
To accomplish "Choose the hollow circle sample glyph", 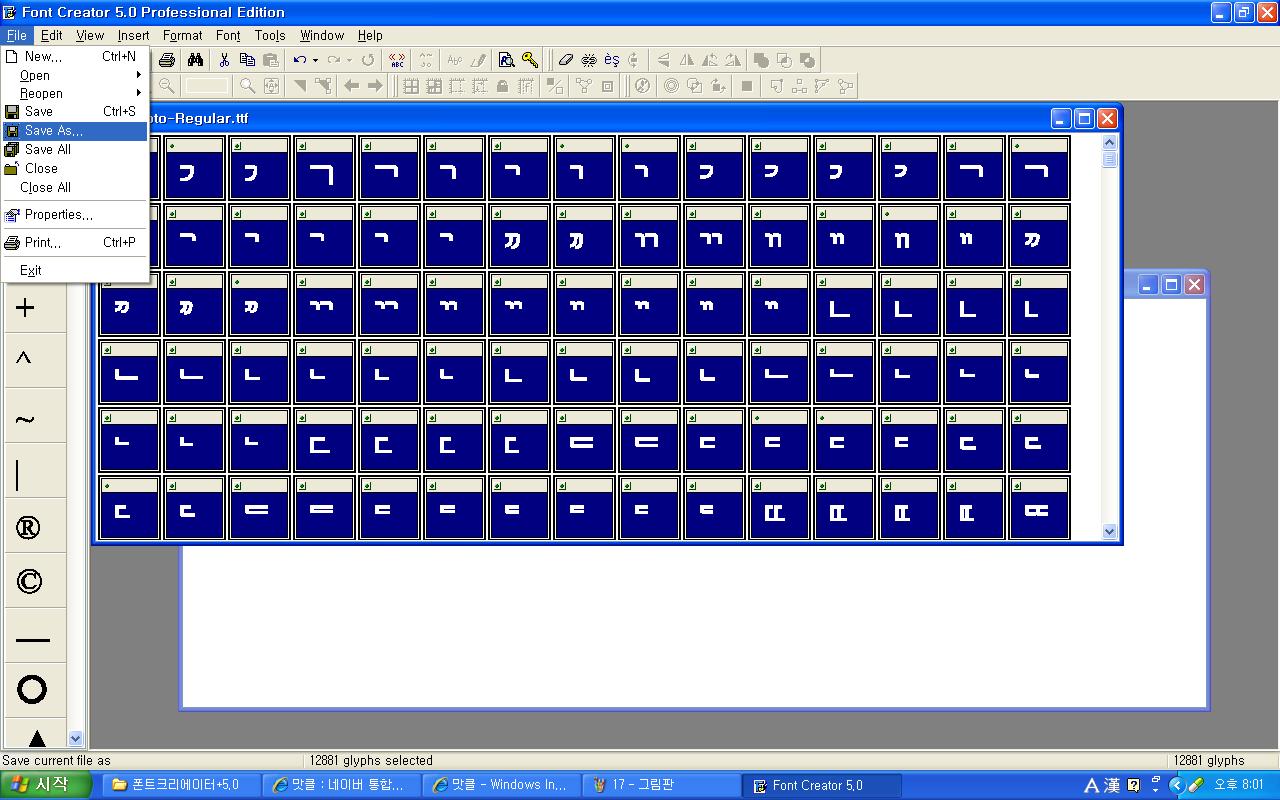I will 32,689.
